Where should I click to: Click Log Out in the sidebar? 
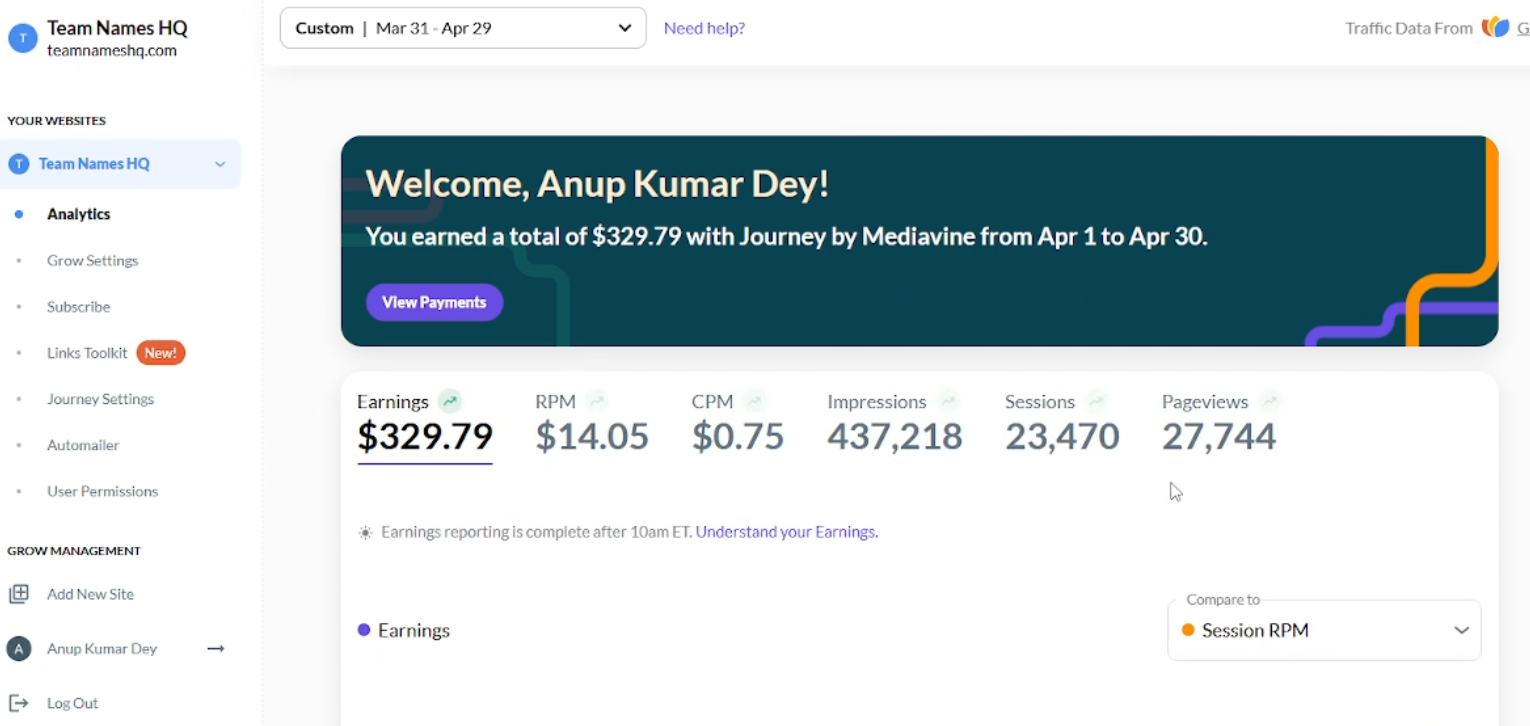point(72,703)
